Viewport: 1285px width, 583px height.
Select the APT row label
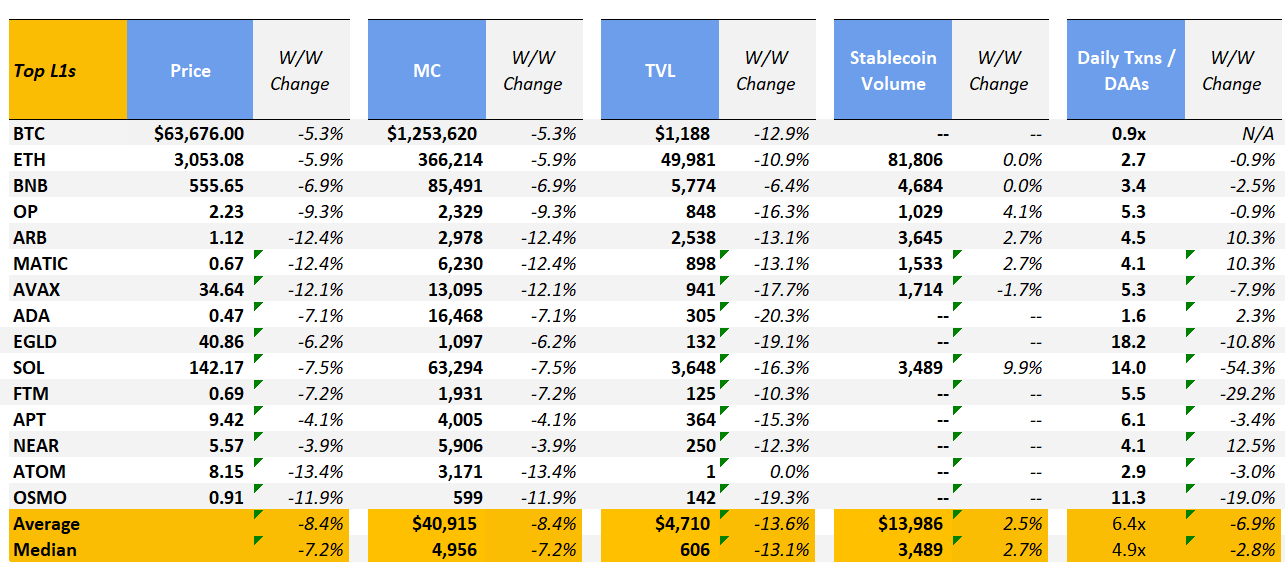[29, 419]
